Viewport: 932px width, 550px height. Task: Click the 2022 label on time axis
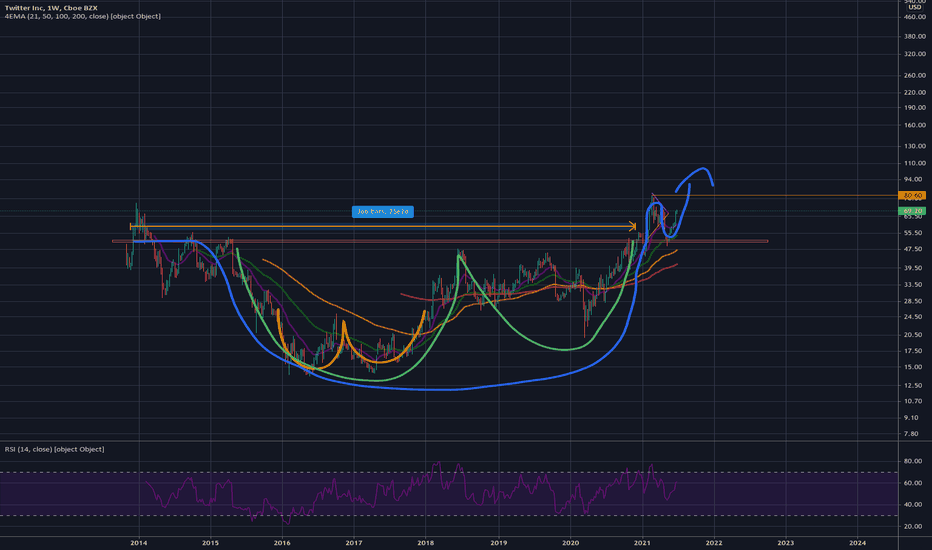(714, 542)
